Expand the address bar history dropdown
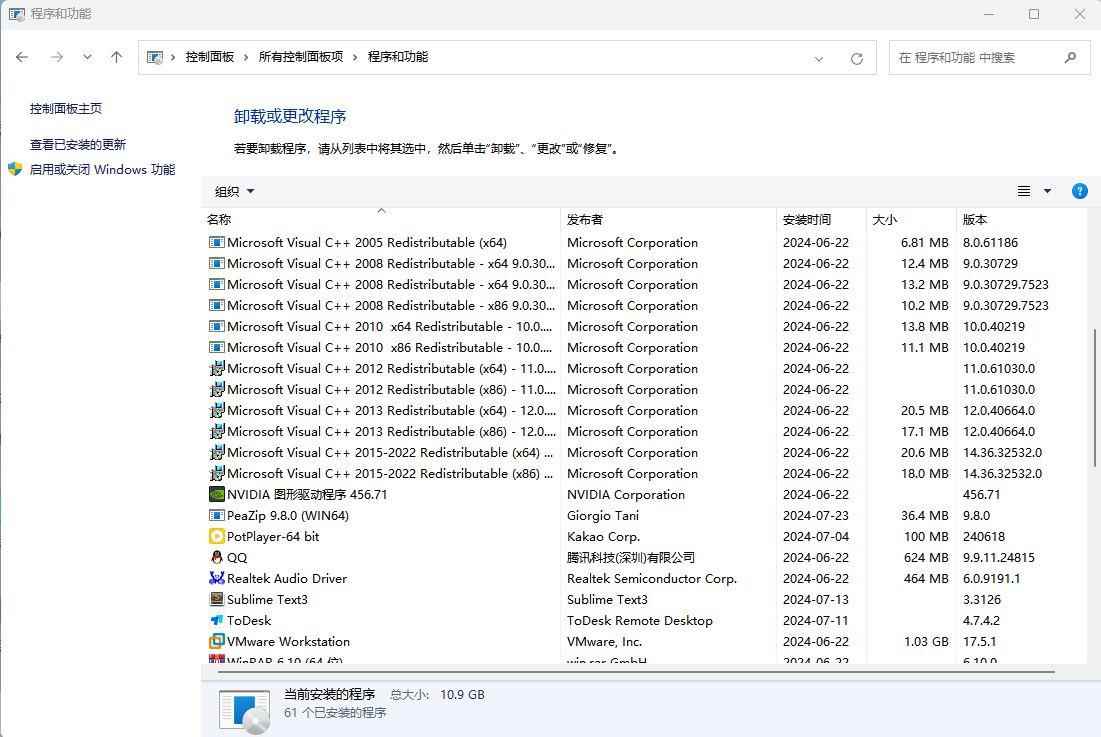 click(x=819, y=59)
